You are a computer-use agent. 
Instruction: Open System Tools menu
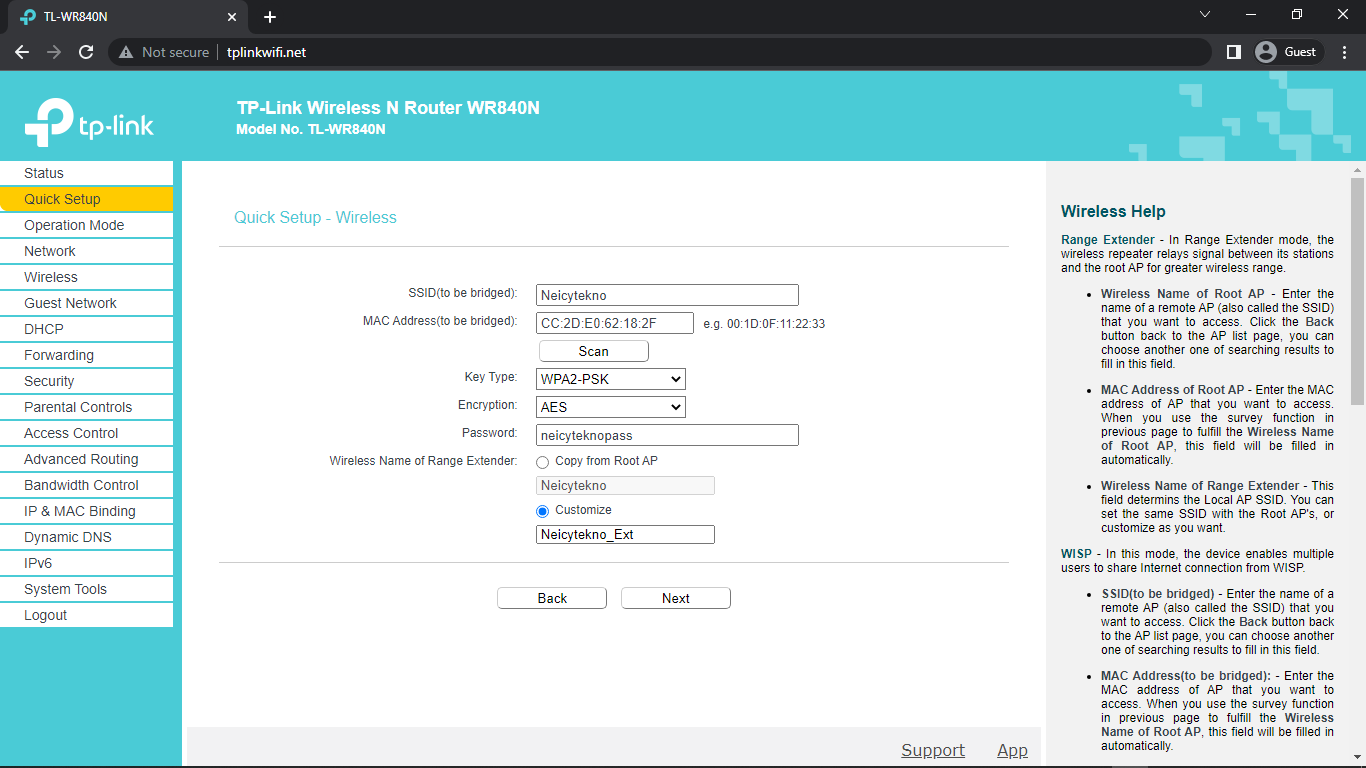[x=86, y=589]
